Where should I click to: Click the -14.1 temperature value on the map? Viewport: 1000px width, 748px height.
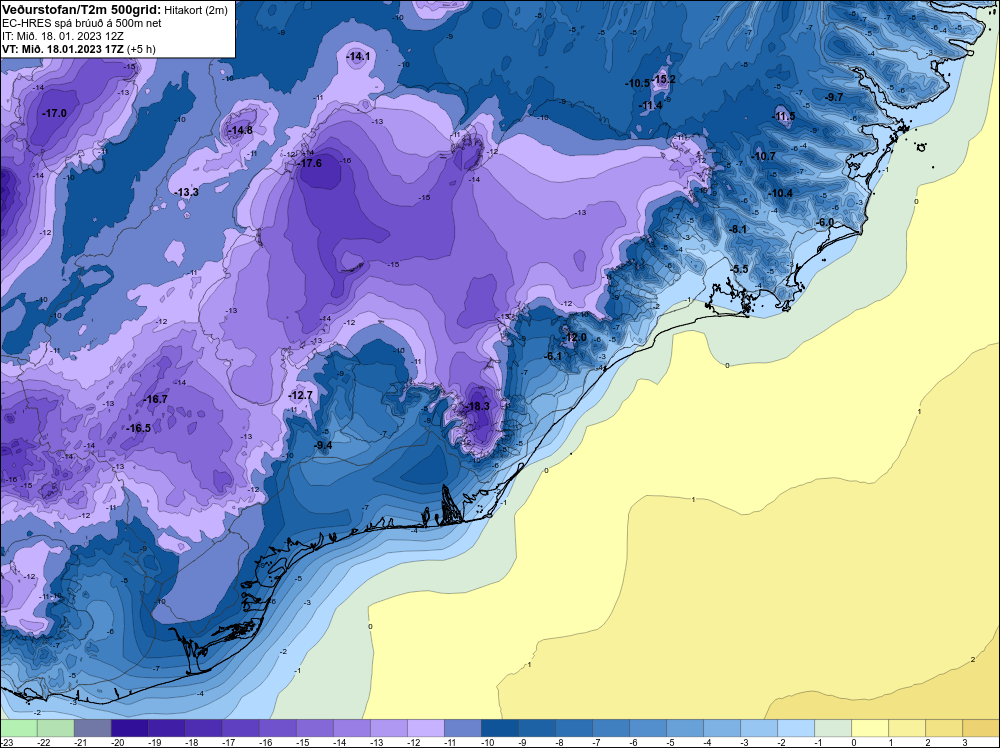358,57
